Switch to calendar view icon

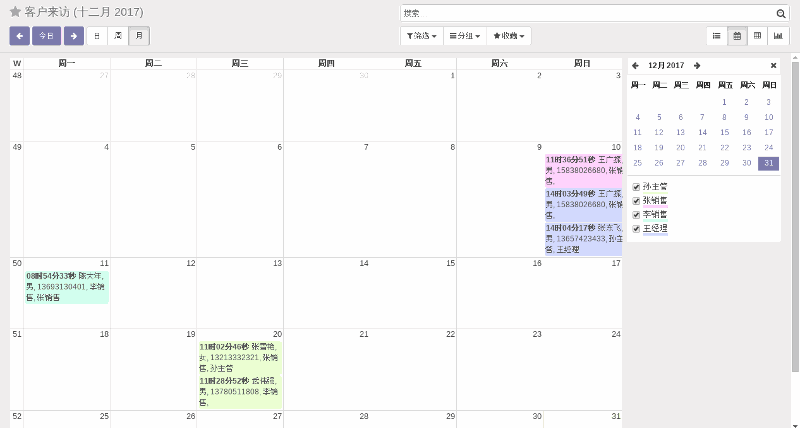[x=737, y=36]
